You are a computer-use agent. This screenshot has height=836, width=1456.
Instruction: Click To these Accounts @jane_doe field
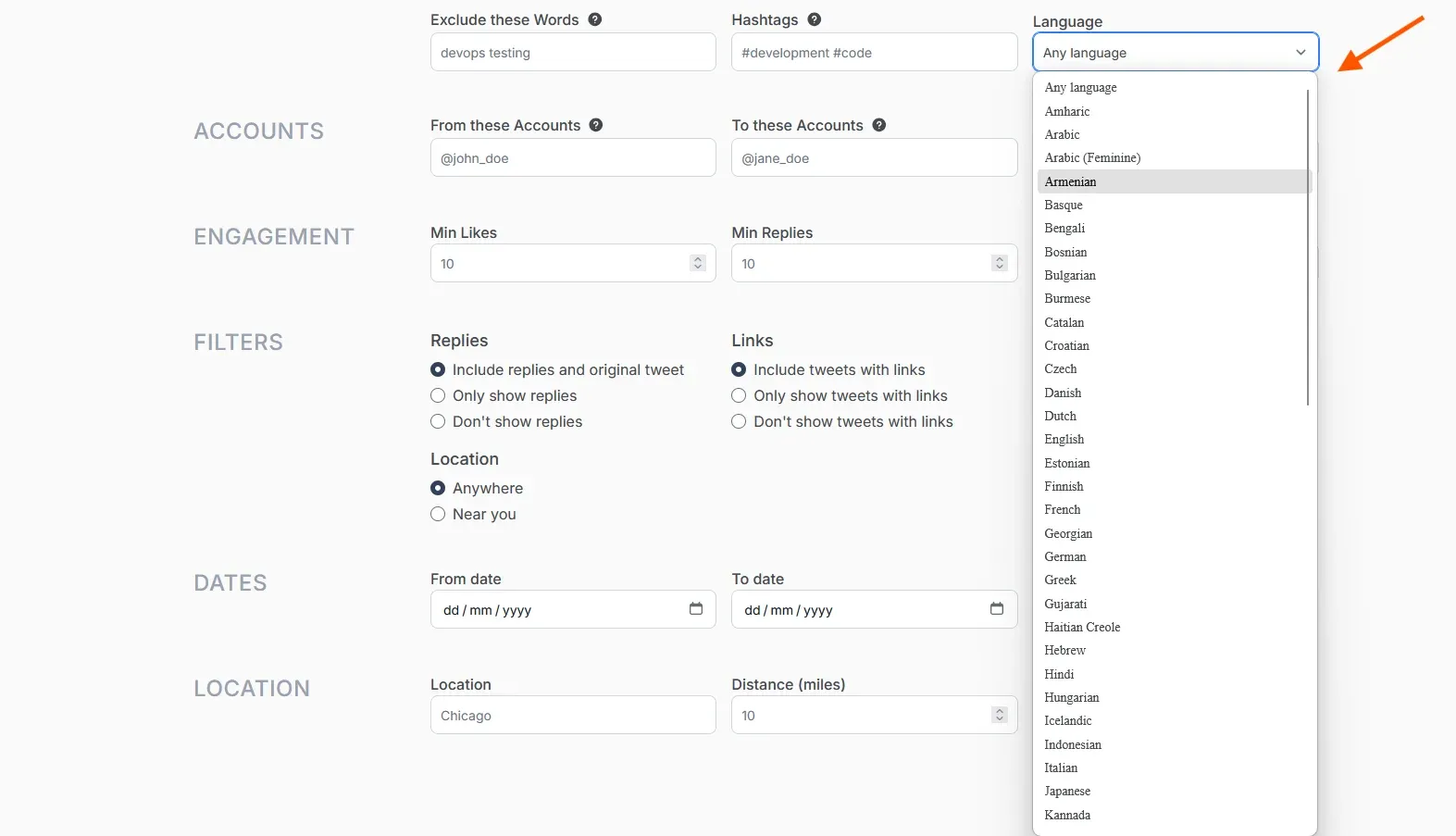(874, 157)
